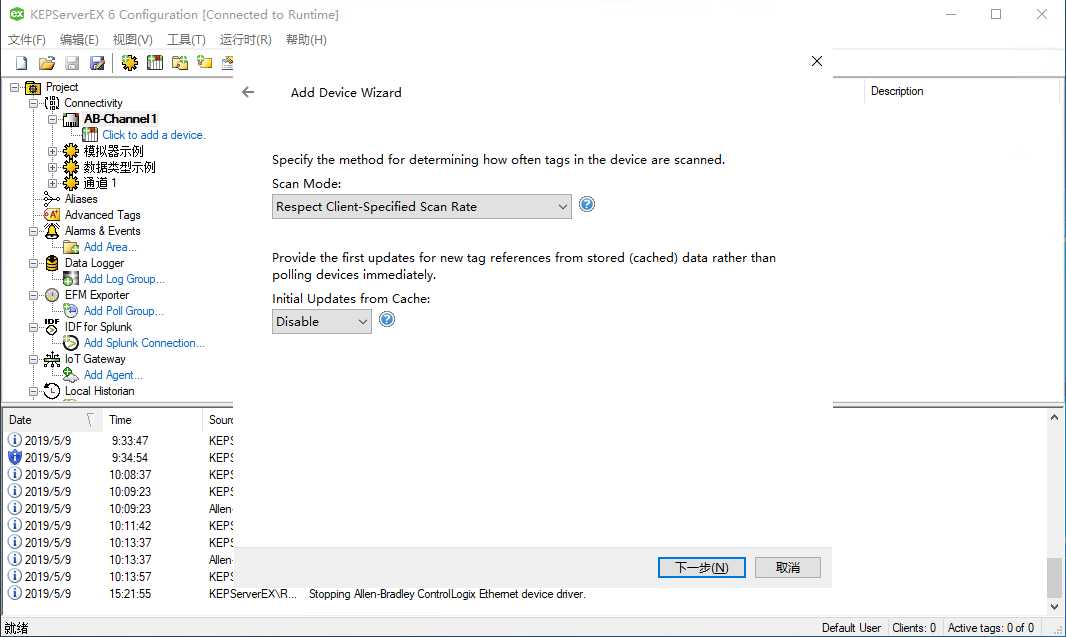Click gear icon of 通道 1 channel
Image resolution: width=1066 pixels, height=637 pixels.
point(71,183)
